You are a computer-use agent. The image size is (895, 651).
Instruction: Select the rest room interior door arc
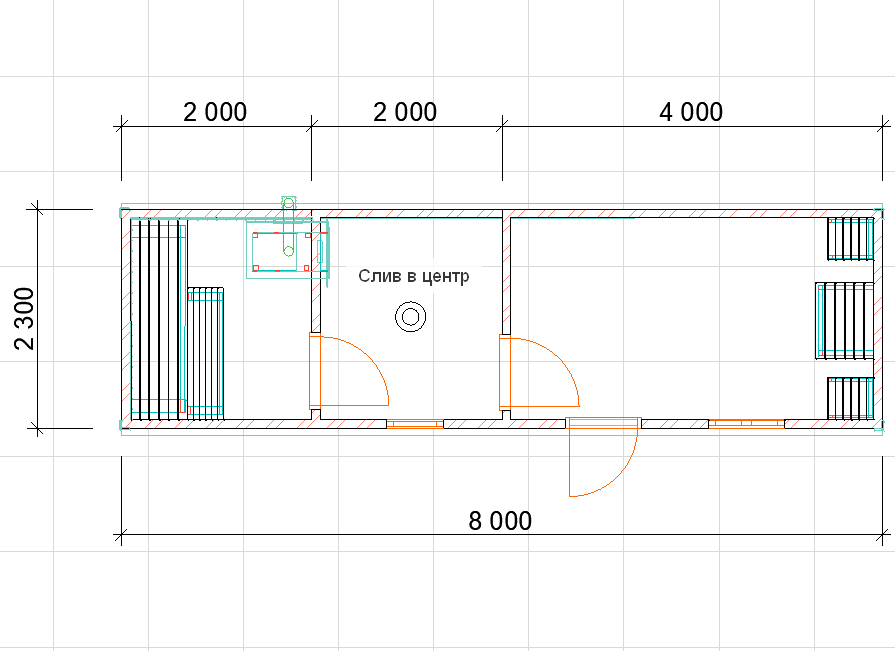(x=539, y=371)
